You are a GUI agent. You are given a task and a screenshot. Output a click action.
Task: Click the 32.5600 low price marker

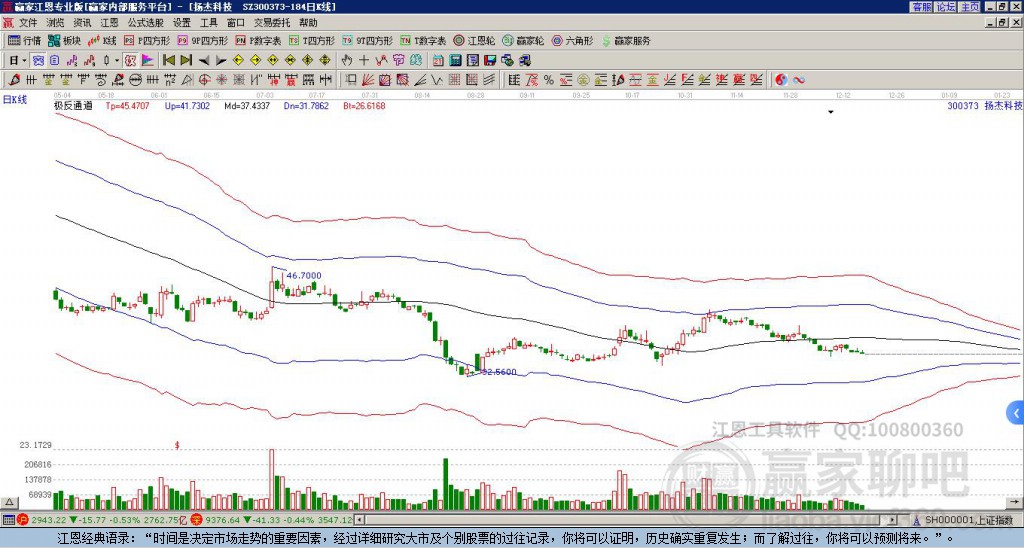(x=499, y=372)
